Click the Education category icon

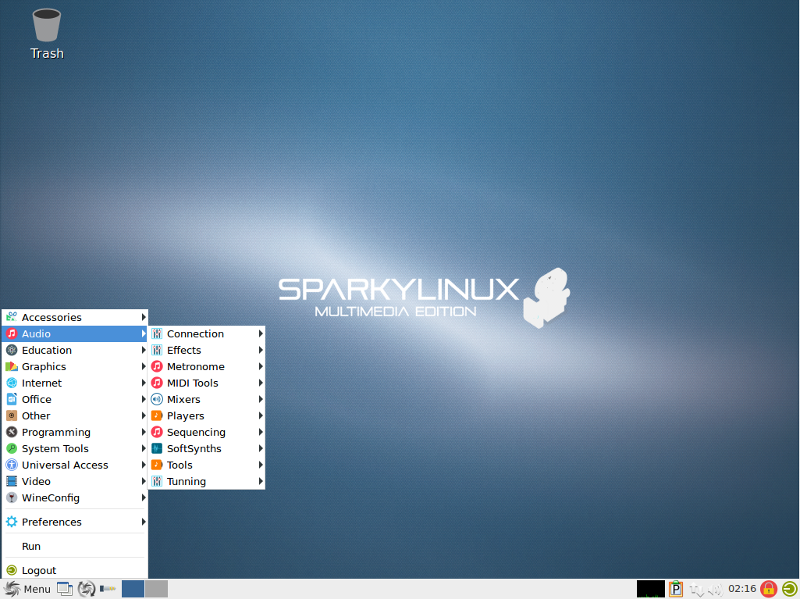[x=11, y=350]
